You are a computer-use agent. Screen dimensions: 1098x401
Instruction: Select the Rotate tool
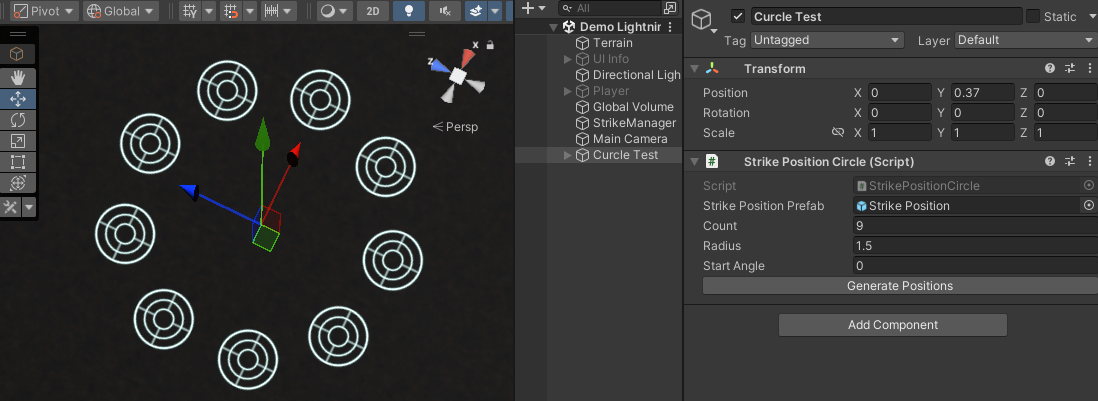point(18,120)
